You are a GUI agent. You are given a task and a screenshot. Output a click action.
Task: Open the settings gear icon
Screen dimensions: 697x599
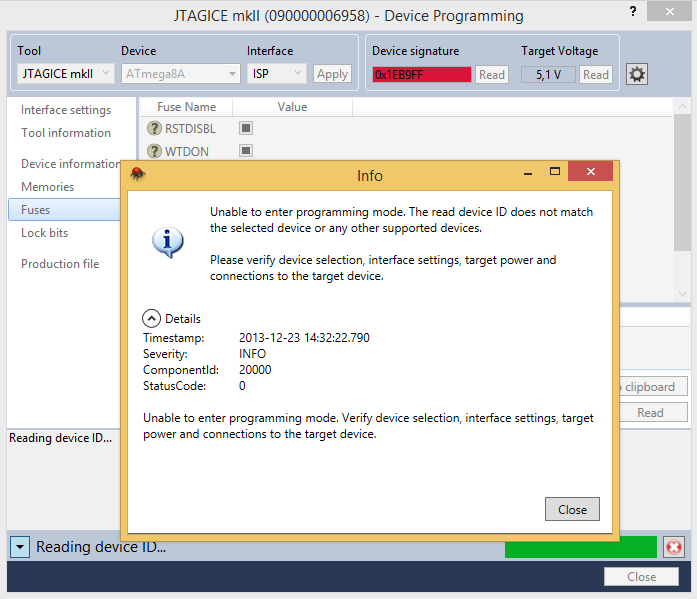(637, 74)
